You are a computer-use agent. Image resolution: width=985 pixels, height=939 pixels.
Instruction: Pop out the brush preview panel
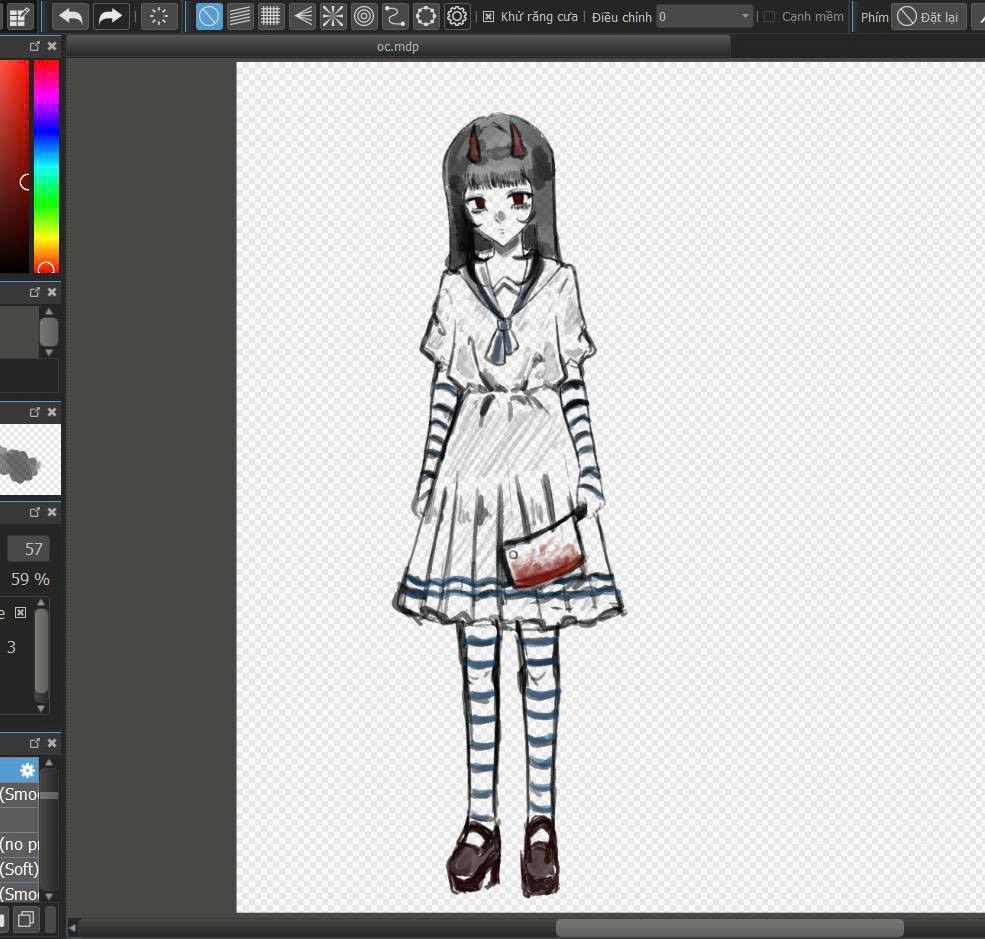pos(35,412)
